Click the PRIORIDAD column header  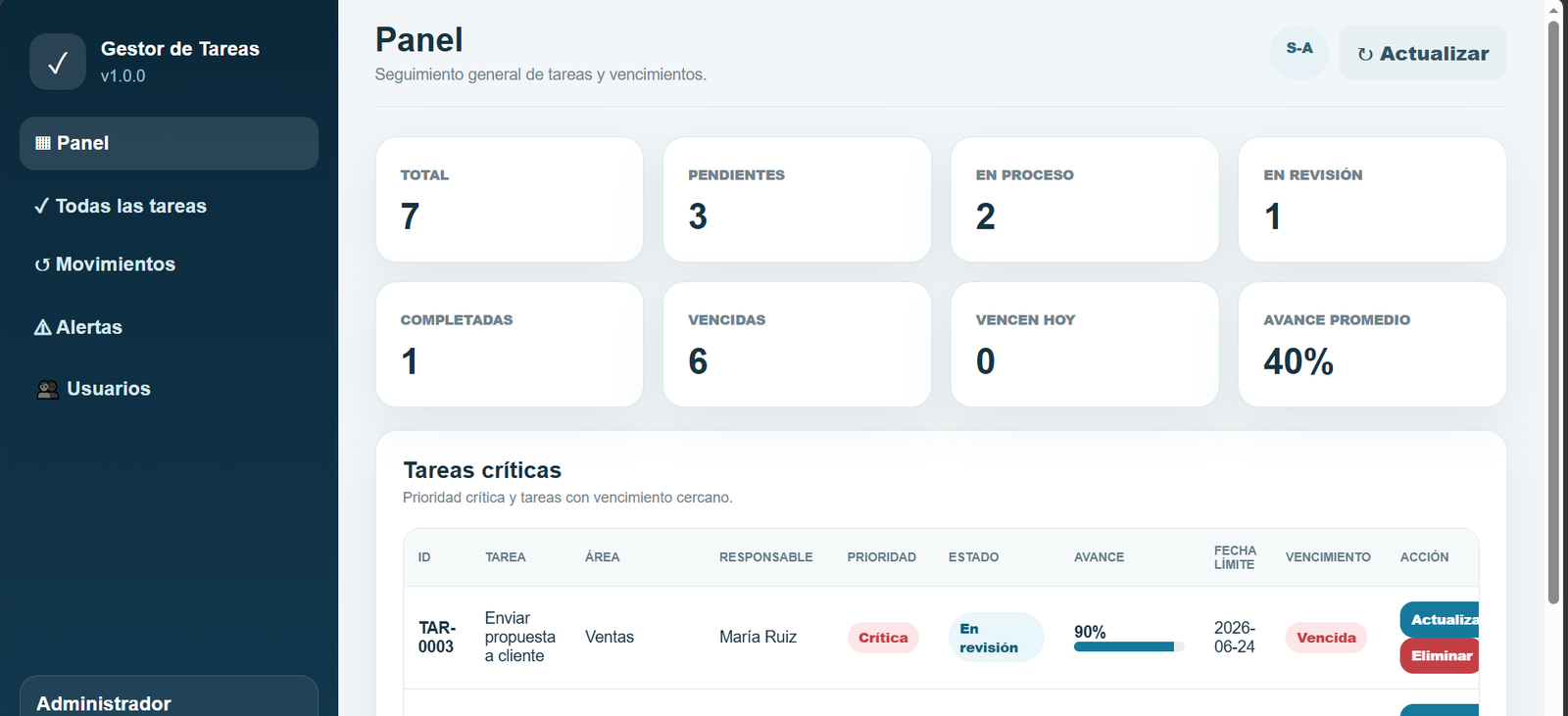(882, 557)
